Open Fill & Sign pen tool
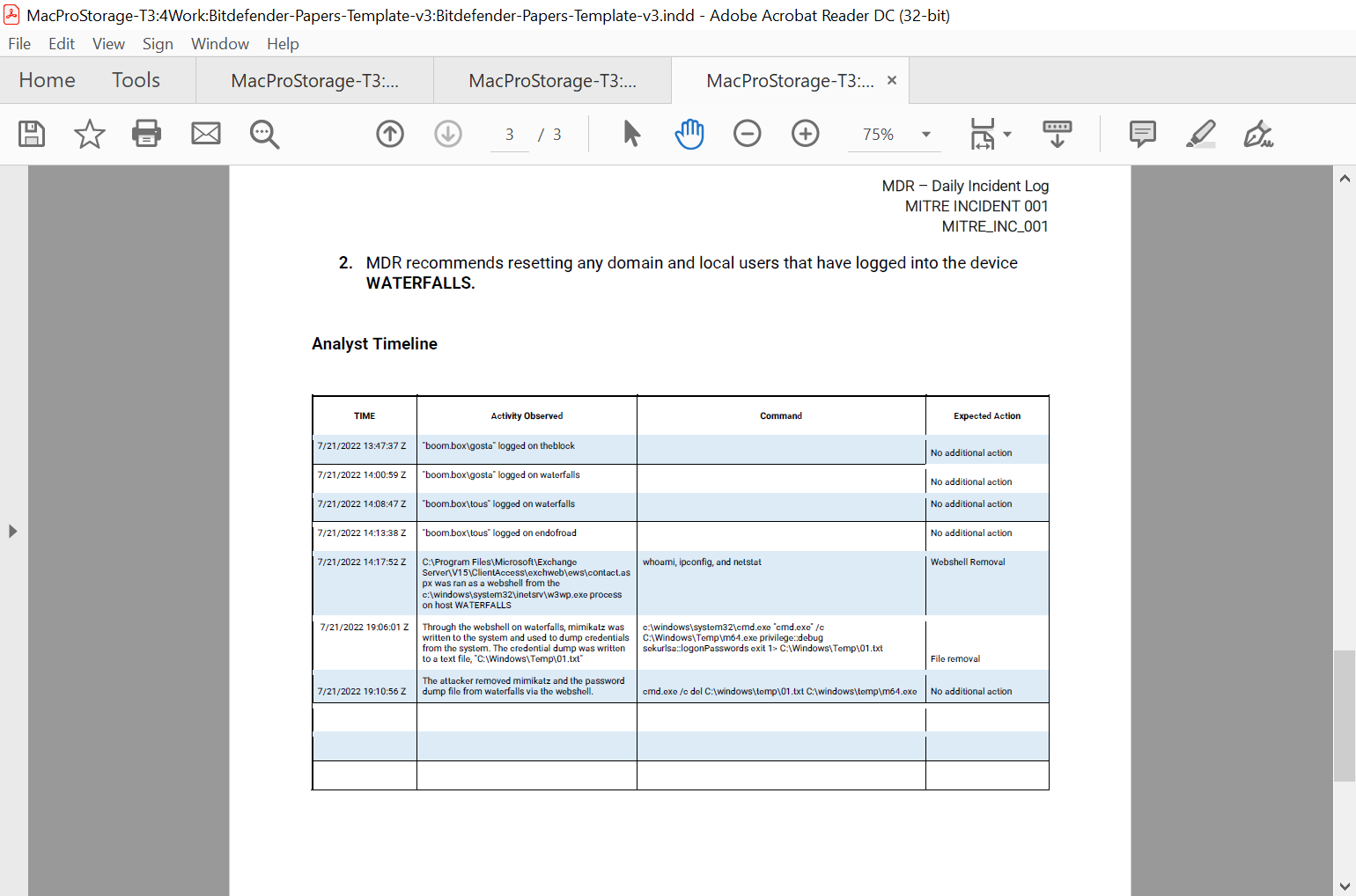The image size is (1356, 896). pos(1258,134)
